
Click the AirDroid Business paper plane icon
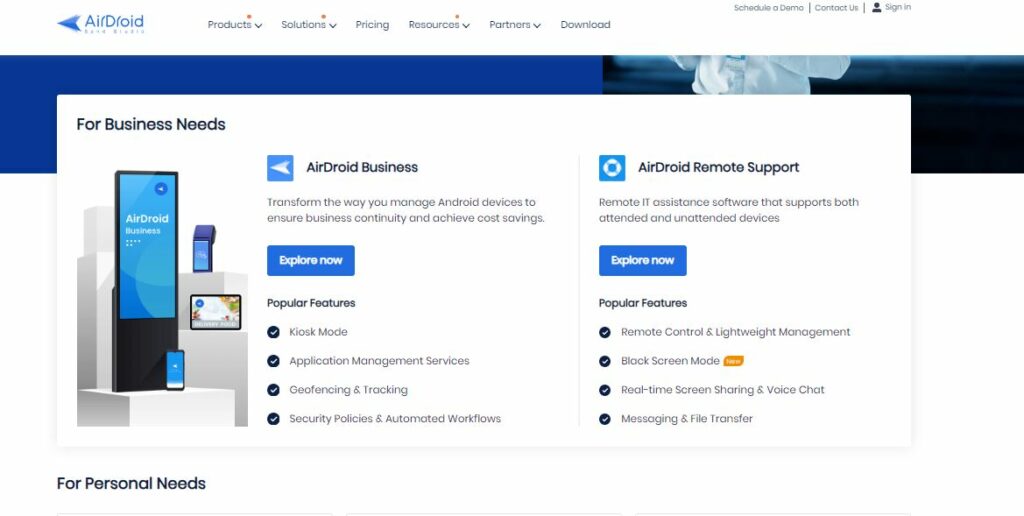click(x=280, y=168)
